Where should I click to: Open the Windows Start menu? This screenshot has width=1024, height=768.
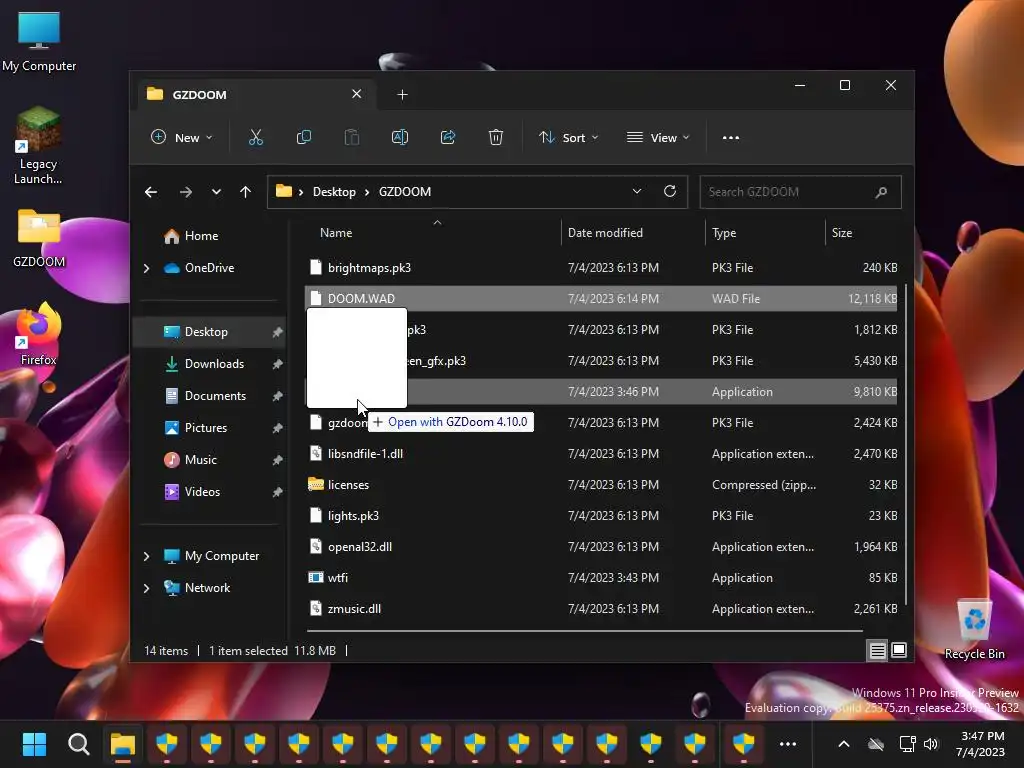click(x=35, y=744)
